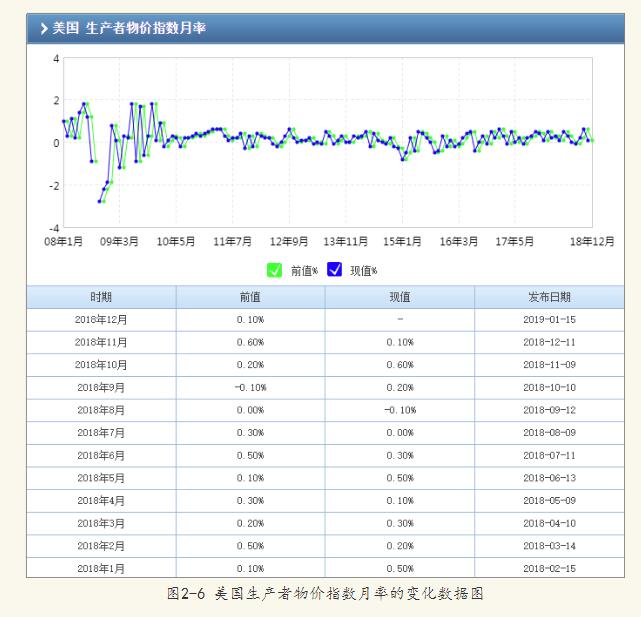The image size is (641, 617).
Task: Click the 前值 column header
Action: tap(250, 297)
